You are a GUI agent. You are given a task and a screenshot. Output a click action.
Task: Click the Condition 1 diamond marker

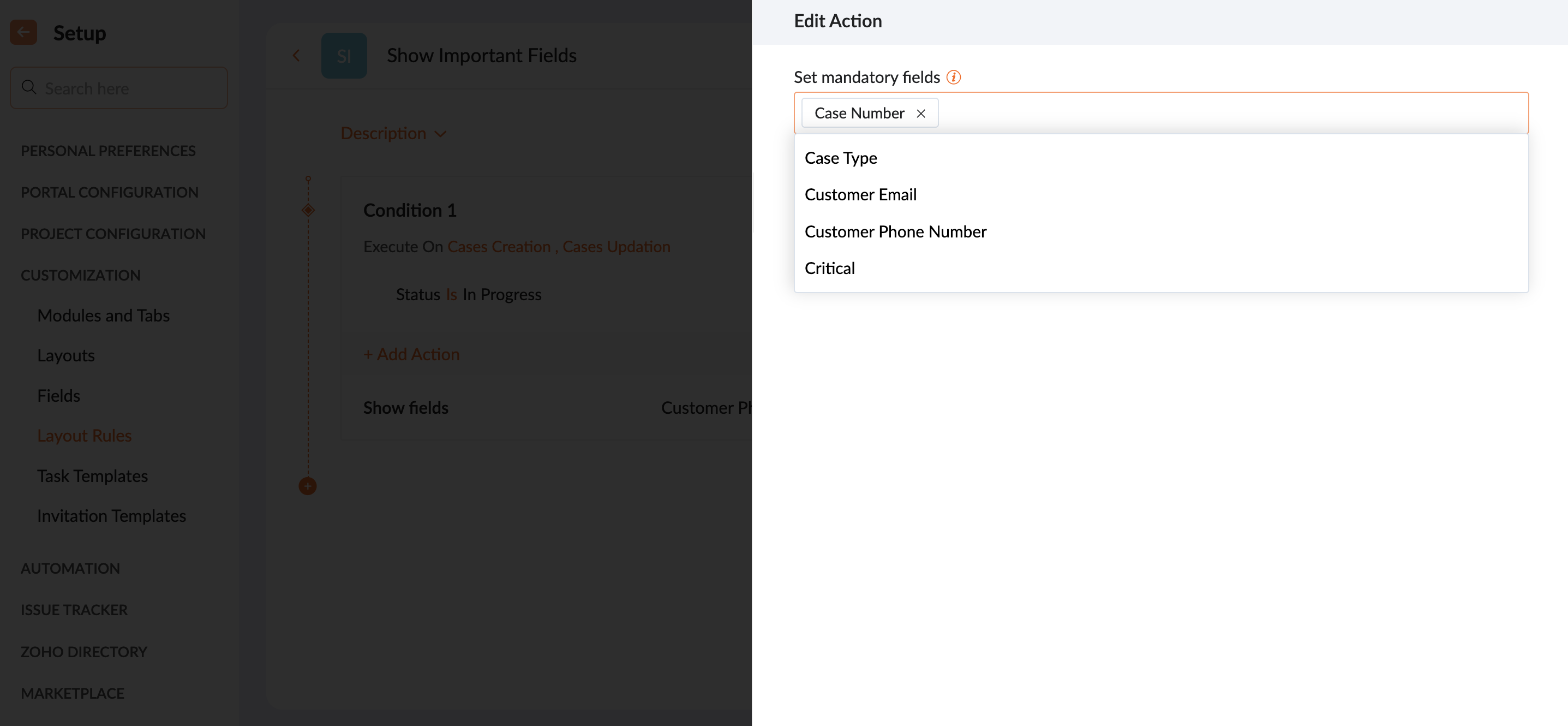(x=308, y=210)
